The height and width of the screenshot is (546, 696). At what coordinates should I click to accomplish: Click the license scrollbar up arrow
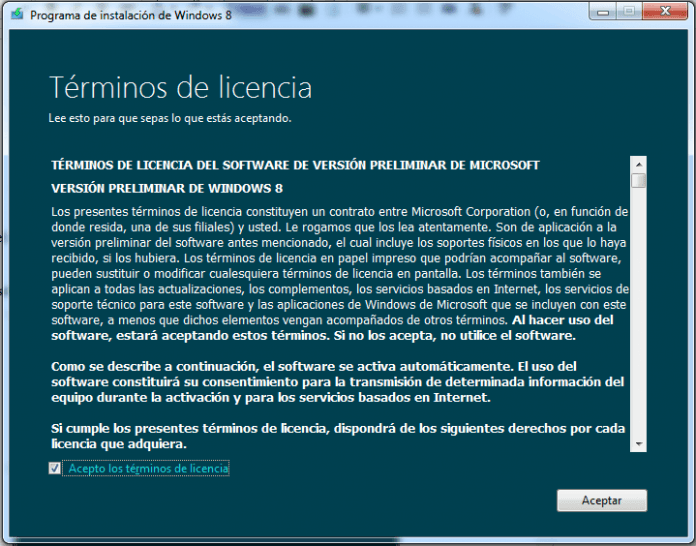[x=638, y=165]
